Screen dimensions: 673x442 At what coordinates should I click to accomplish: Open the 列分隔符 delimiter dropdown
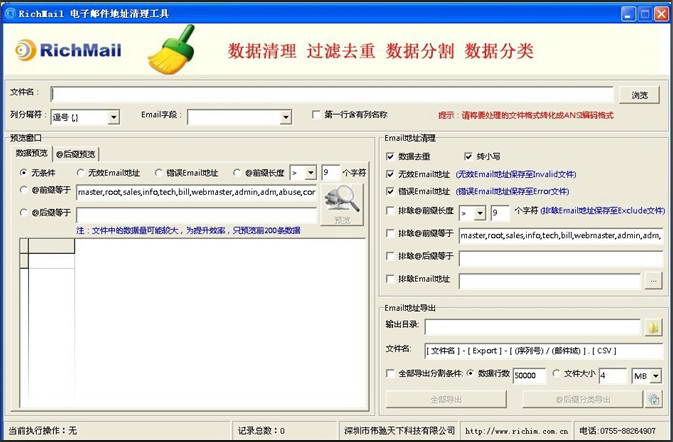(114, 117)
